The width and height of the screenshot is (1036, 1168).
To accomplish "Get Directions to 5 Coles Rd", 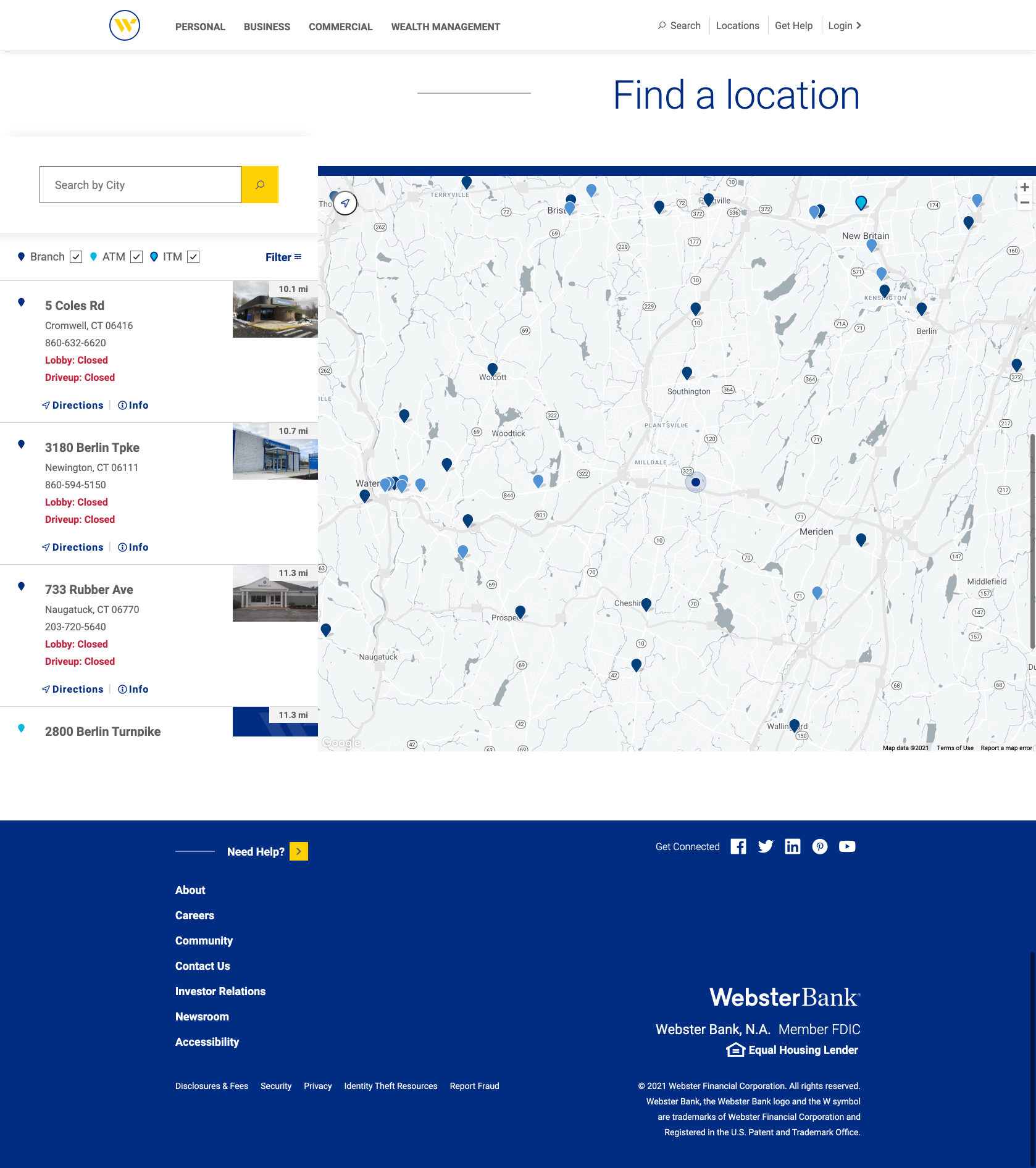I will click(73, 405).
